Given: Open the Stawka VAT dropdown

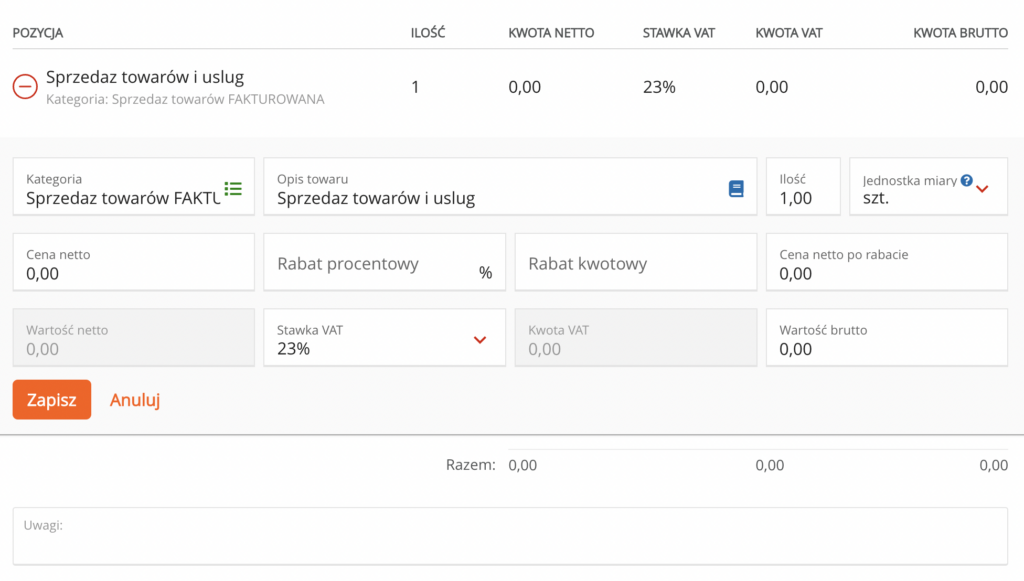Looking at the screenshot, I should click(x=479, y=340).
